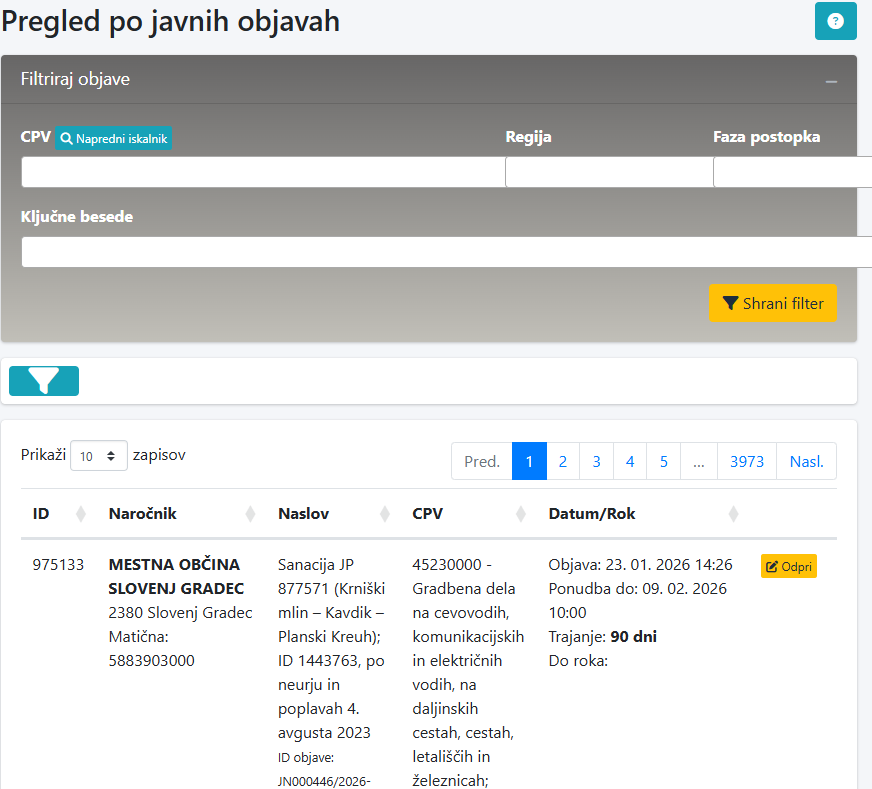The height and width of the screenshot is (789, 872).
Task: Sort the table by ID column
Action: click(81, 514)
